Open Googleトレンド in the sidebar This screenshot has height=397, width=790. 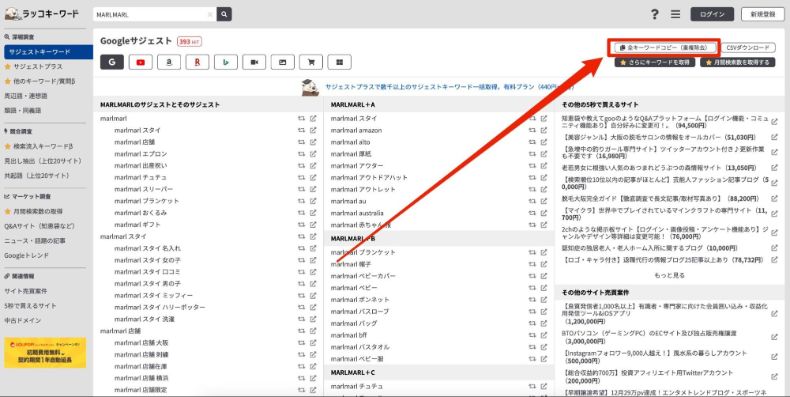pyautogui.click(x=27, y=255)
